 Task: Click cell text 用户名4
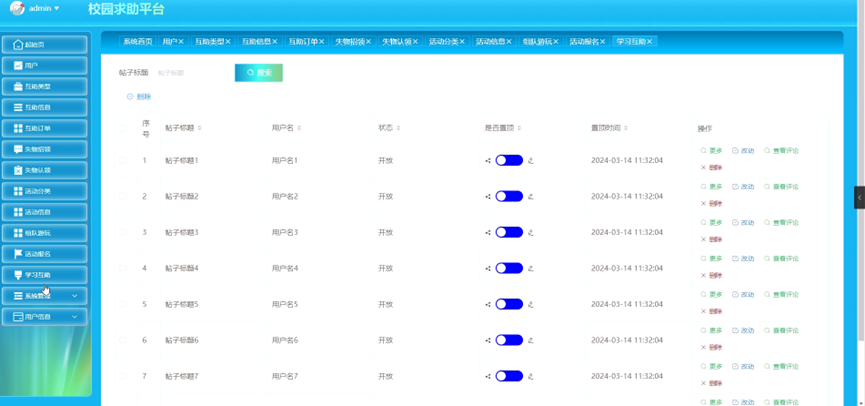point(285,268)
